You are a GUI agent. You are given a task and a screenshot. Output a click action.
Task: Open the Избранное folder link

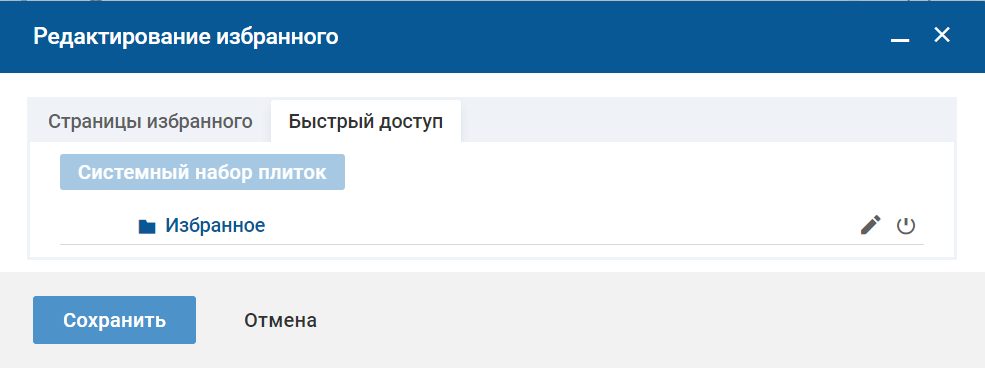[215, 225]
